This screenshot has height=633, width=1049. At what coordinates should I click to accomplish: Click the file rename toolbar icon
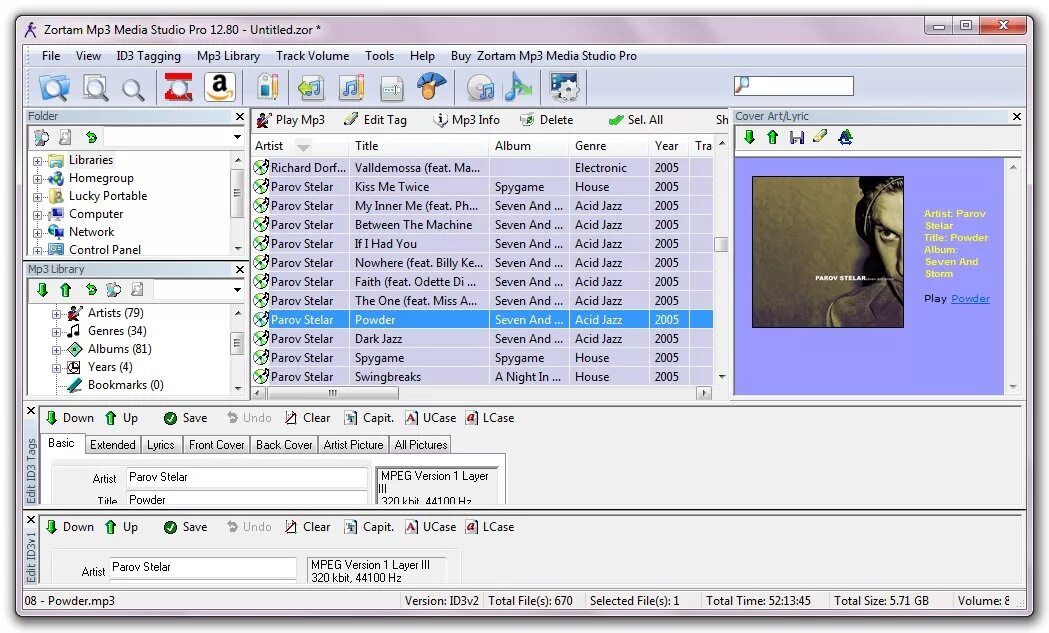coord(392,88)
